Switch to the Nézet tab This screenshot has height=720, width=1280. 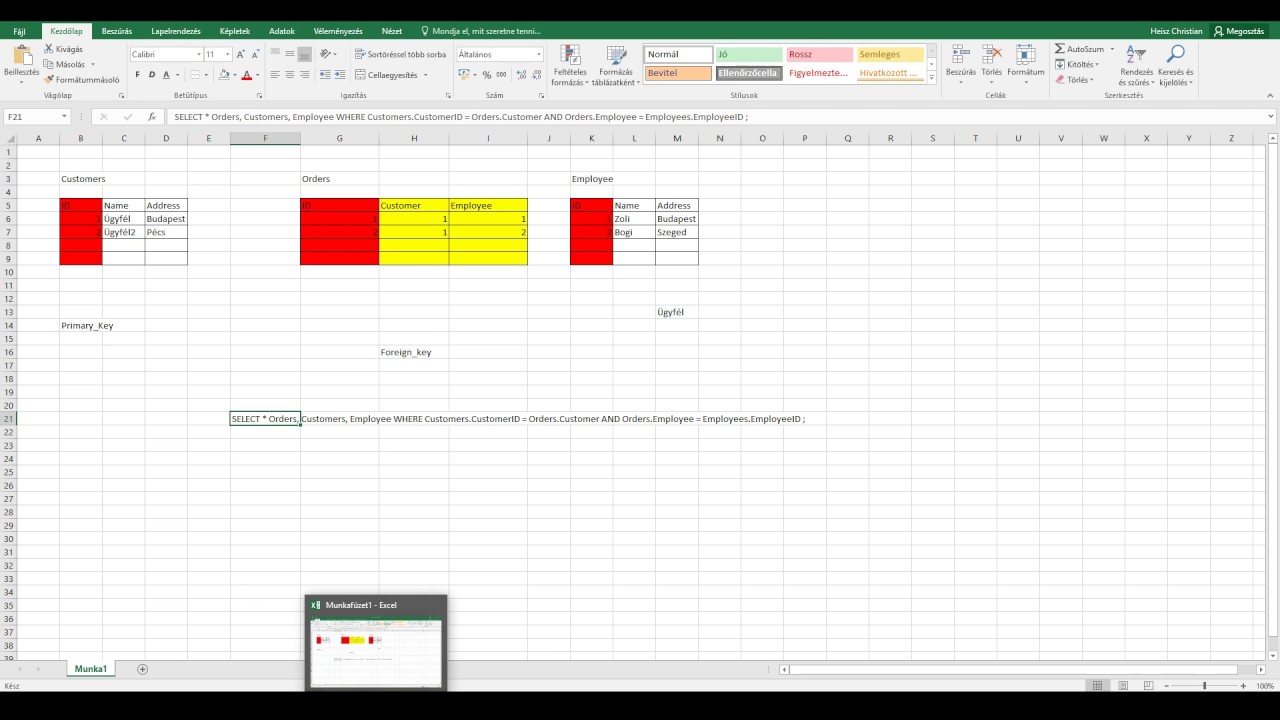(392, 31)
